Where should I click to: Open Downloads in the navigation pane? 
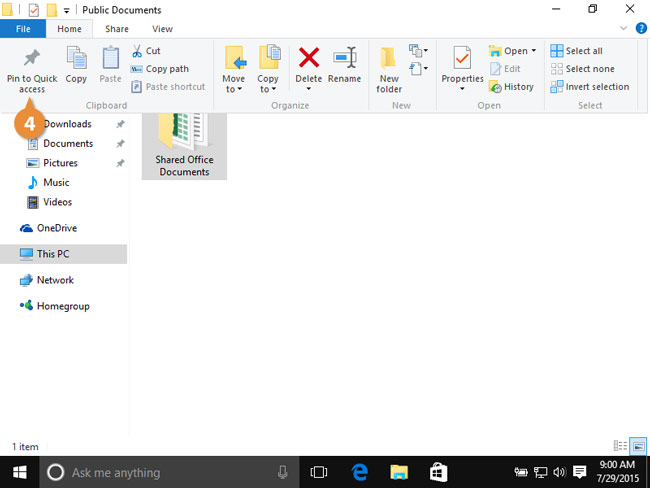68,124
